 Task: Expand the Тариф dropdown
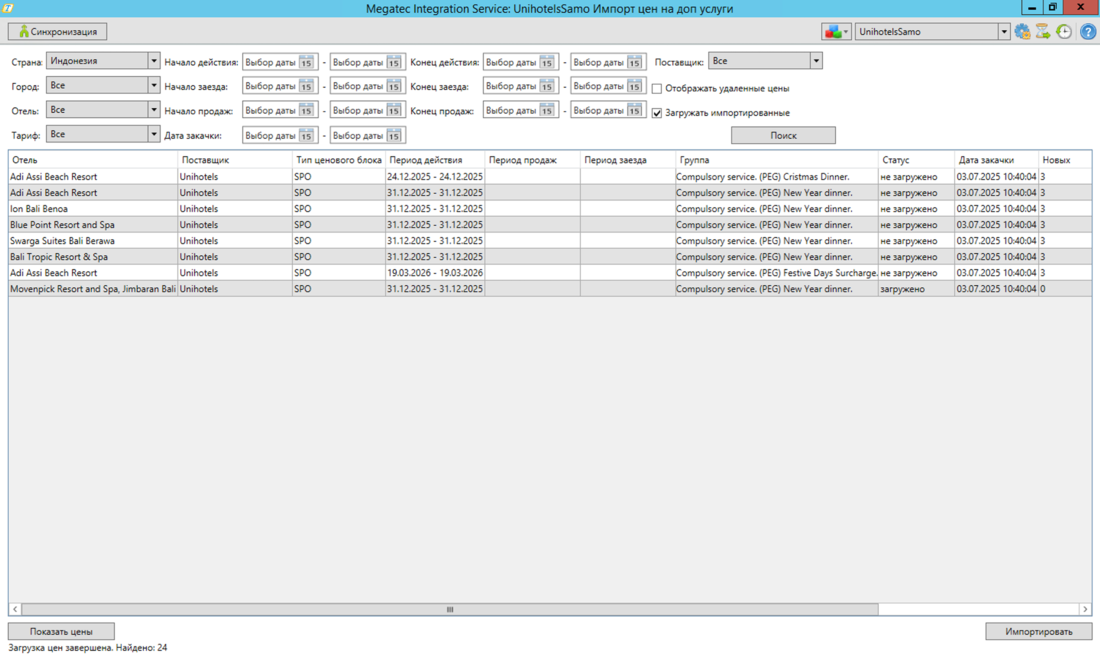153,134
